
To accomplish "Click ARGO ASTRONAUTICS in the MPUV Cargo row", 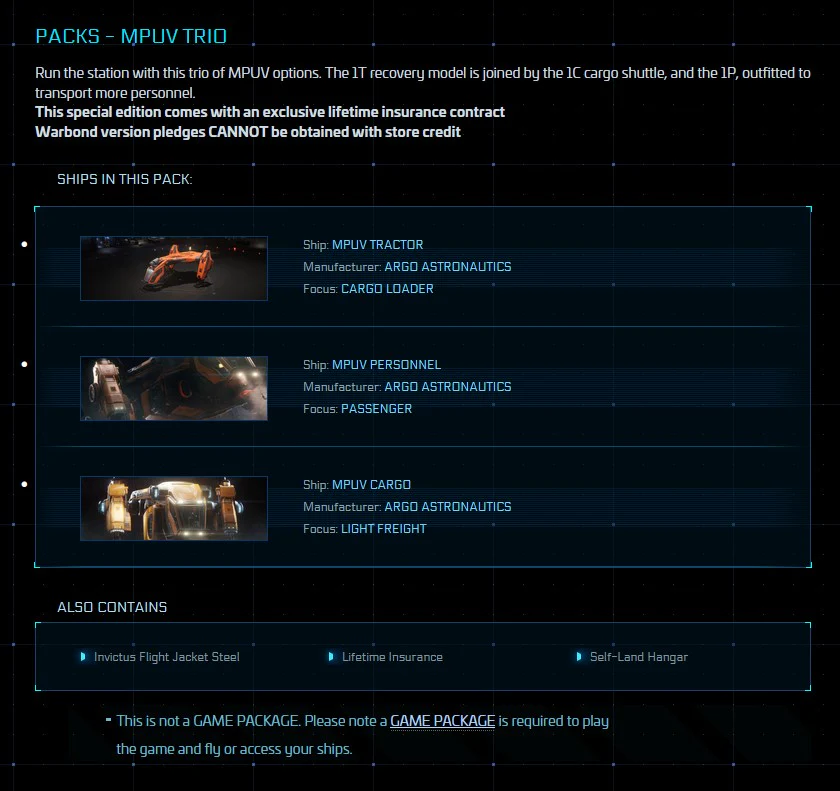I will click(448, 507).
